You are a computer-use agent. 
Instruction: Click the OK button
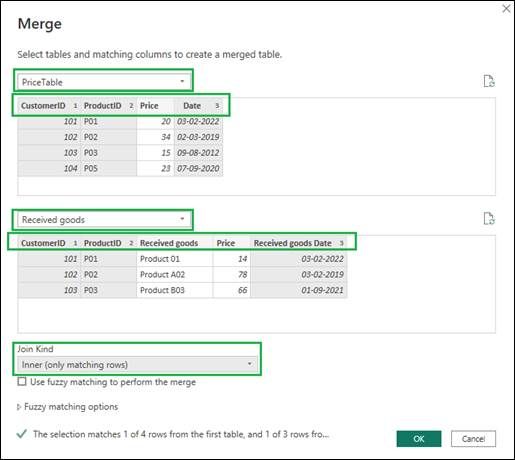(419, 439)
